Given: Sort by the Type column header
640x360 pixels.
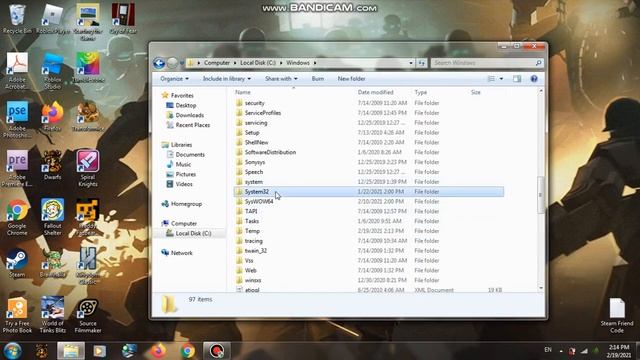Looking at the screenshot, I should pyautogui.click(x=420, y=92).
